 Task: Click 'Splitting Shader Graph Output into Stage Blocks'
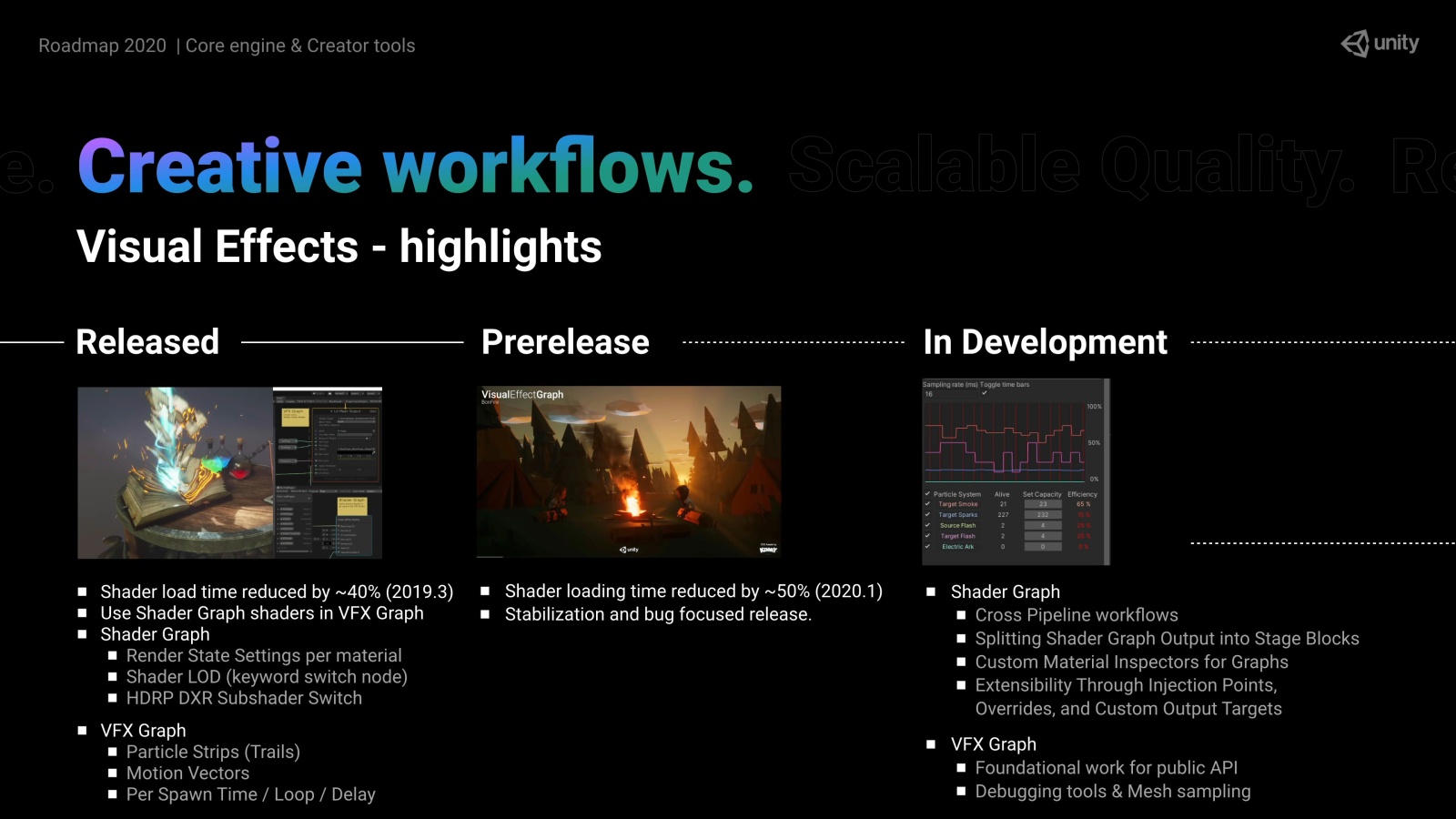click(x=1168, y=639)
